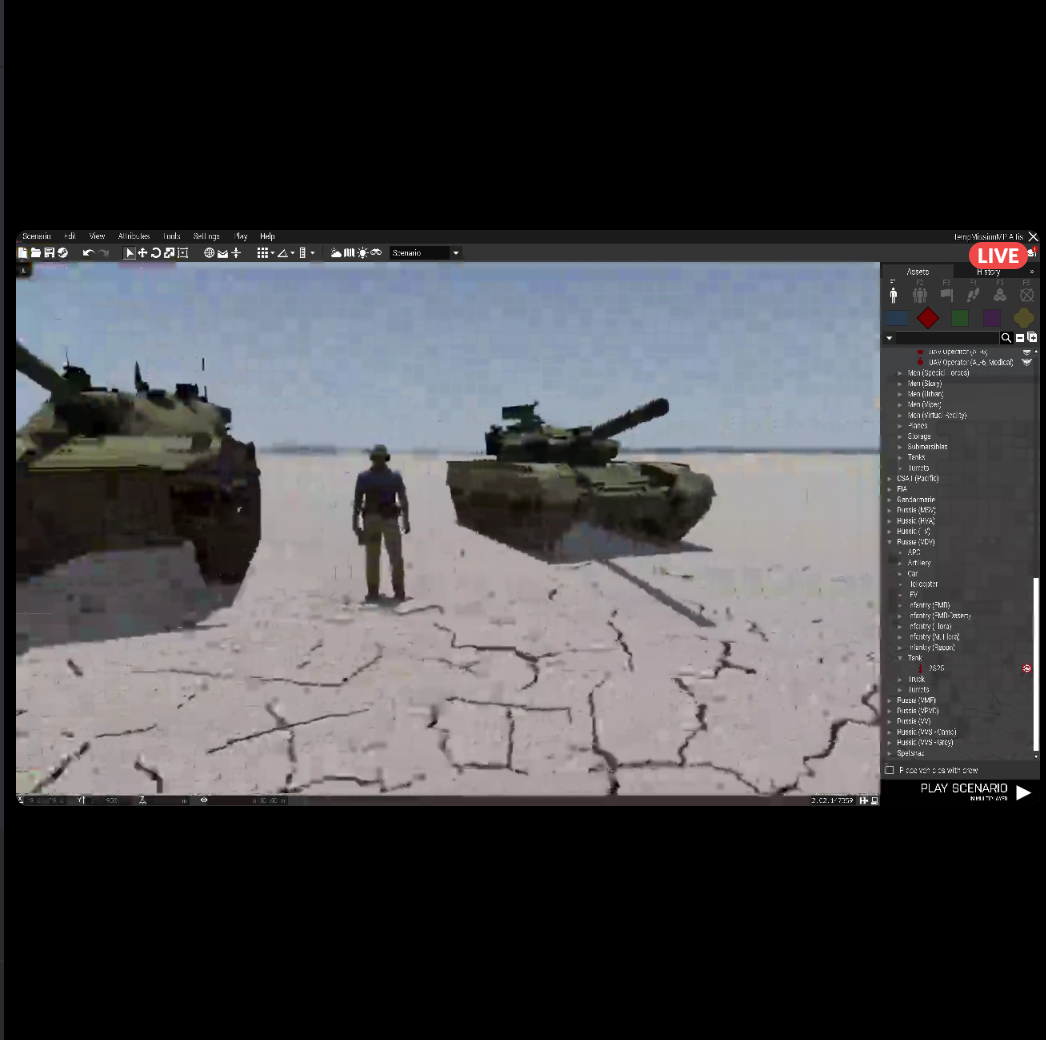Open Steam Workshop publish icon

62,253
